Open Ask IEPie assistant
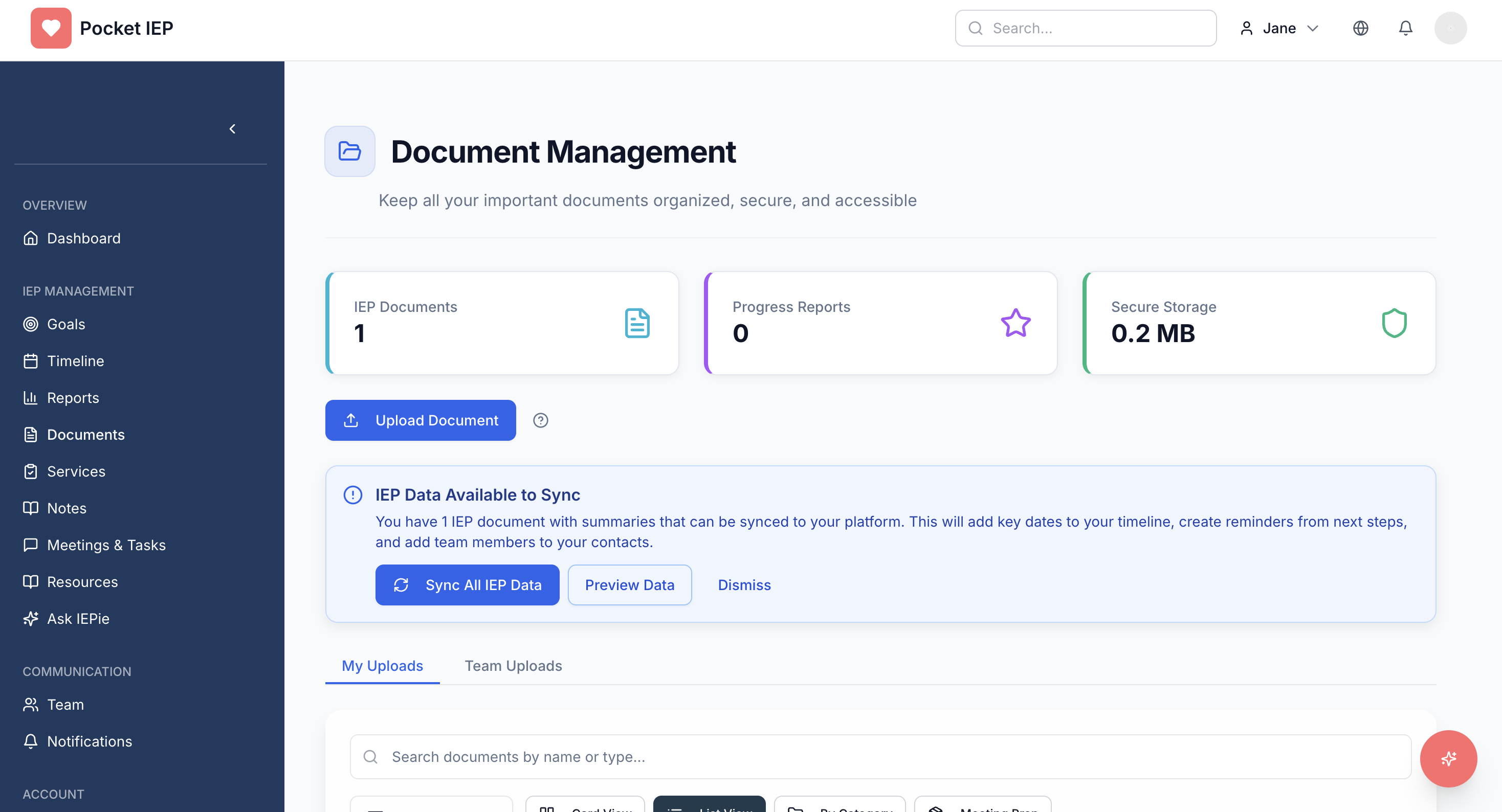 [x=78, y=619]
